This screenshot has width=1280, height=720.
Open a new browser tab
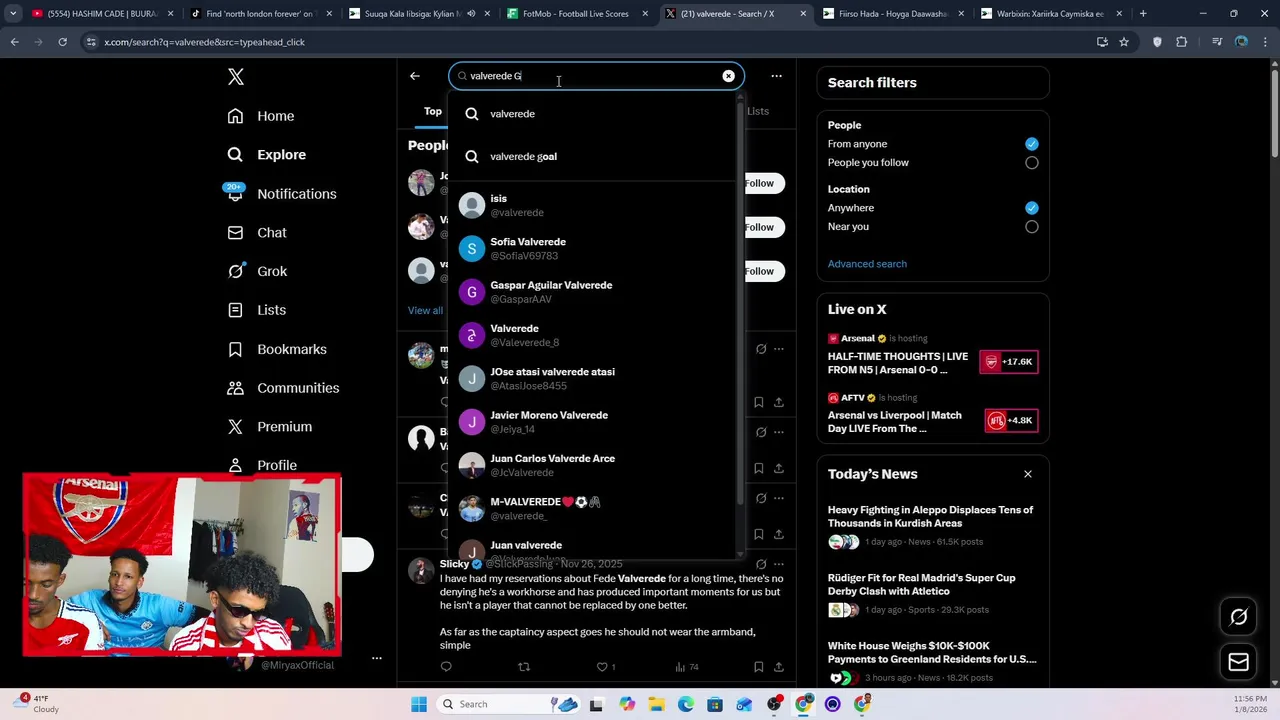coord(1142,14)
